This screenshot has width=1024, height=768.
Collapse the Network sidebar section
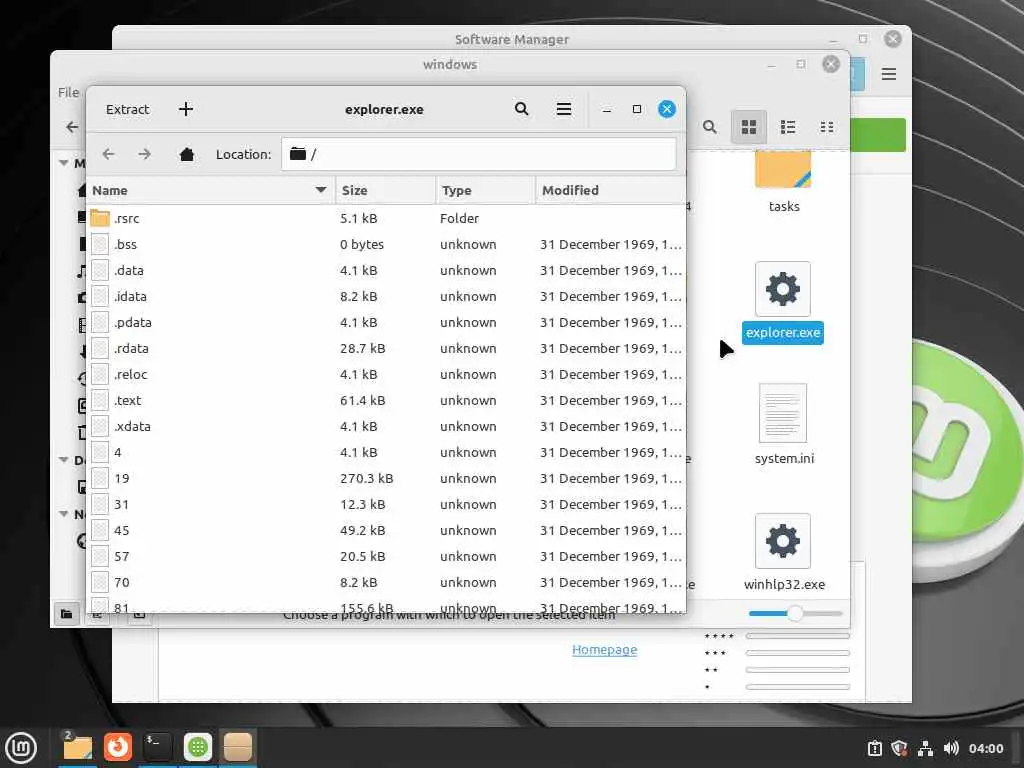pyautogui.click(x=64, y=514)
